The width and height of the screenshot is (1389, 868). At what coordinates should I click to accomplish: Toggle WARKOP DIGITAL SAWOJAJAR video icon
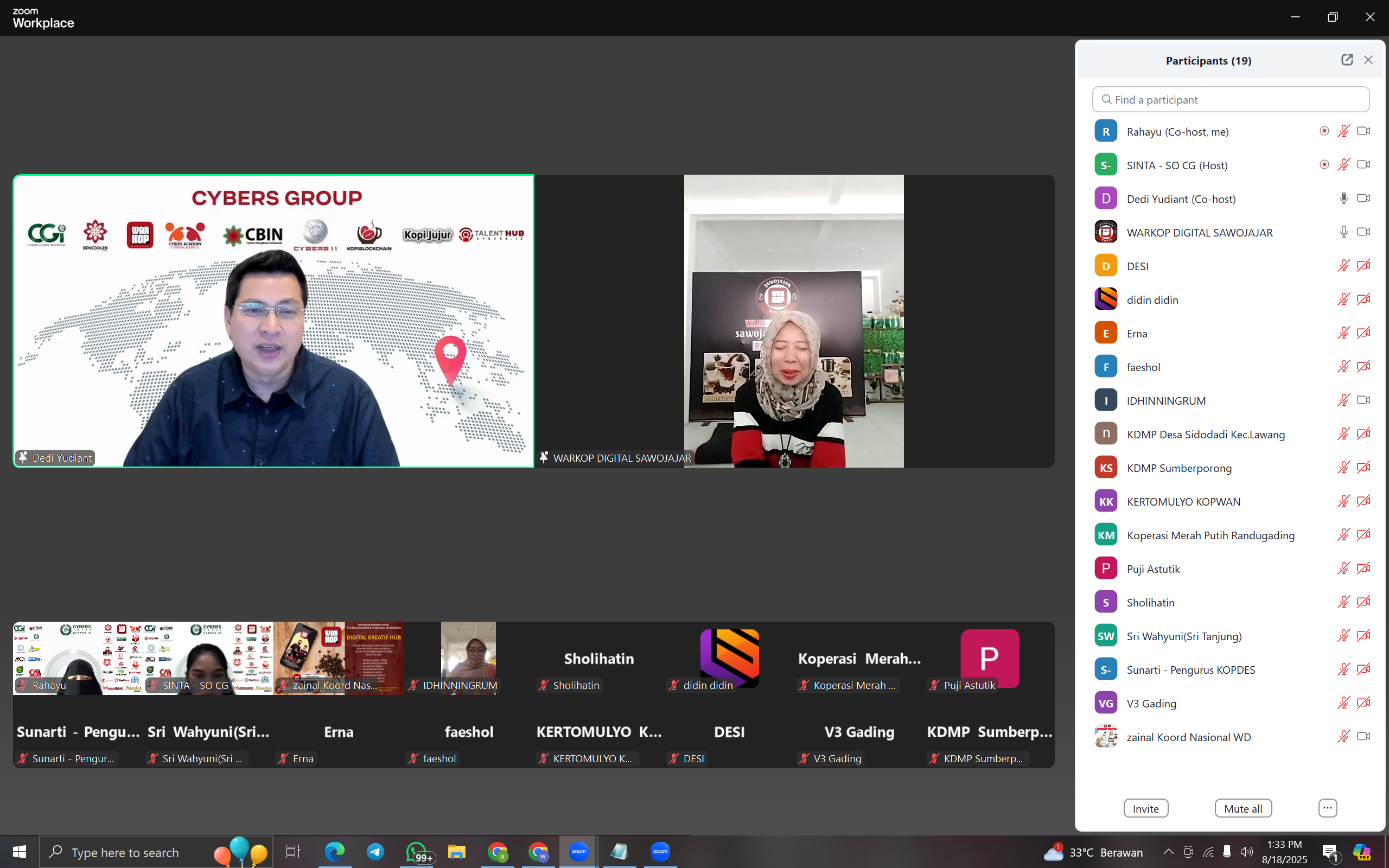pyautogui.click(x=1363, y=232)
